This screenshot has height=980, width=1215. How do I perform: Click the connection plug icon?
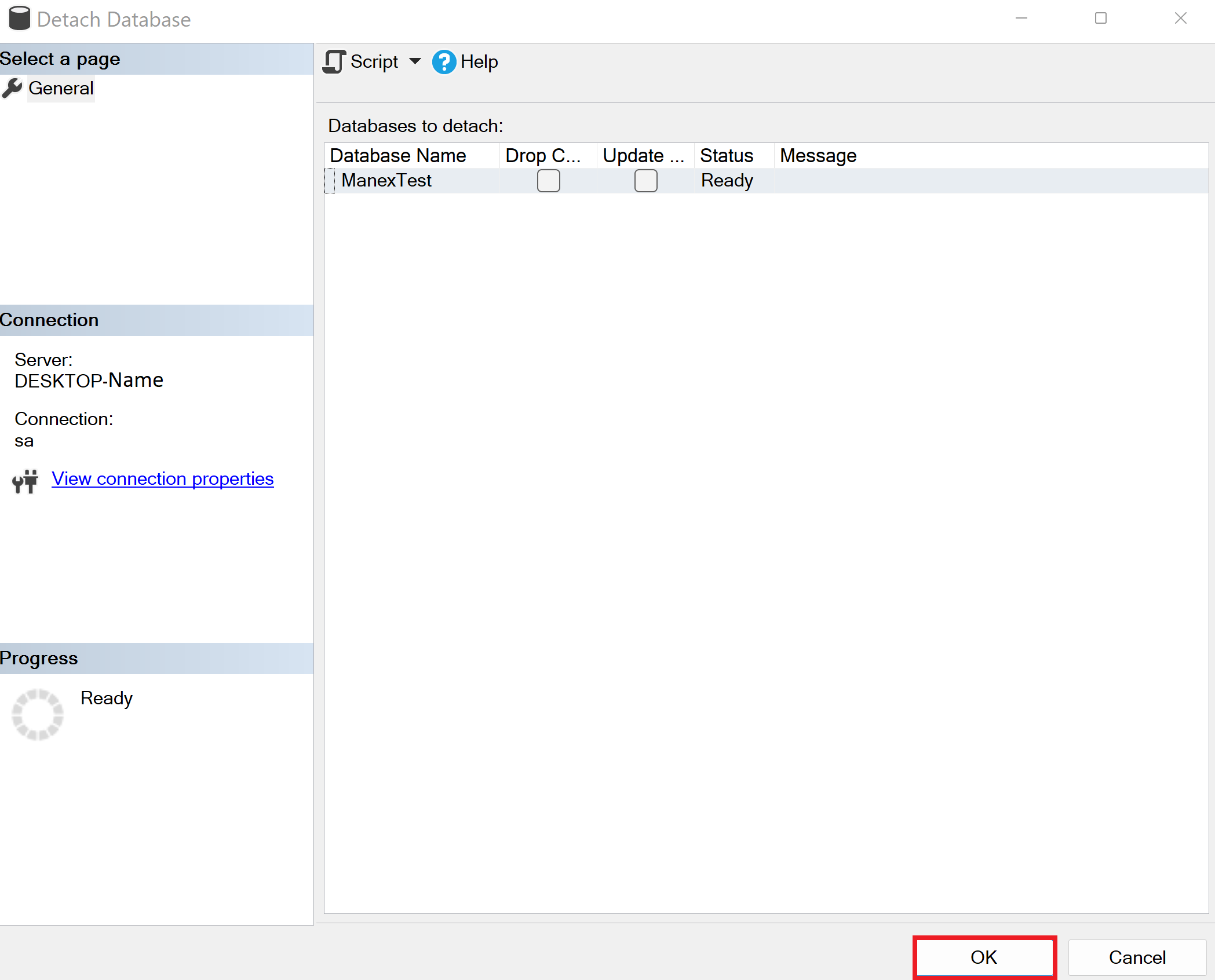25,481
